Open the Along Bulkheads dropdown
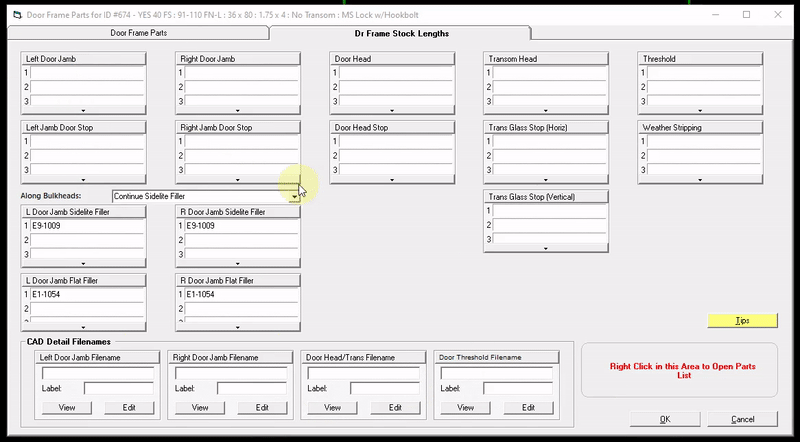This screenshot has width=800, height=442. [294, 197]
